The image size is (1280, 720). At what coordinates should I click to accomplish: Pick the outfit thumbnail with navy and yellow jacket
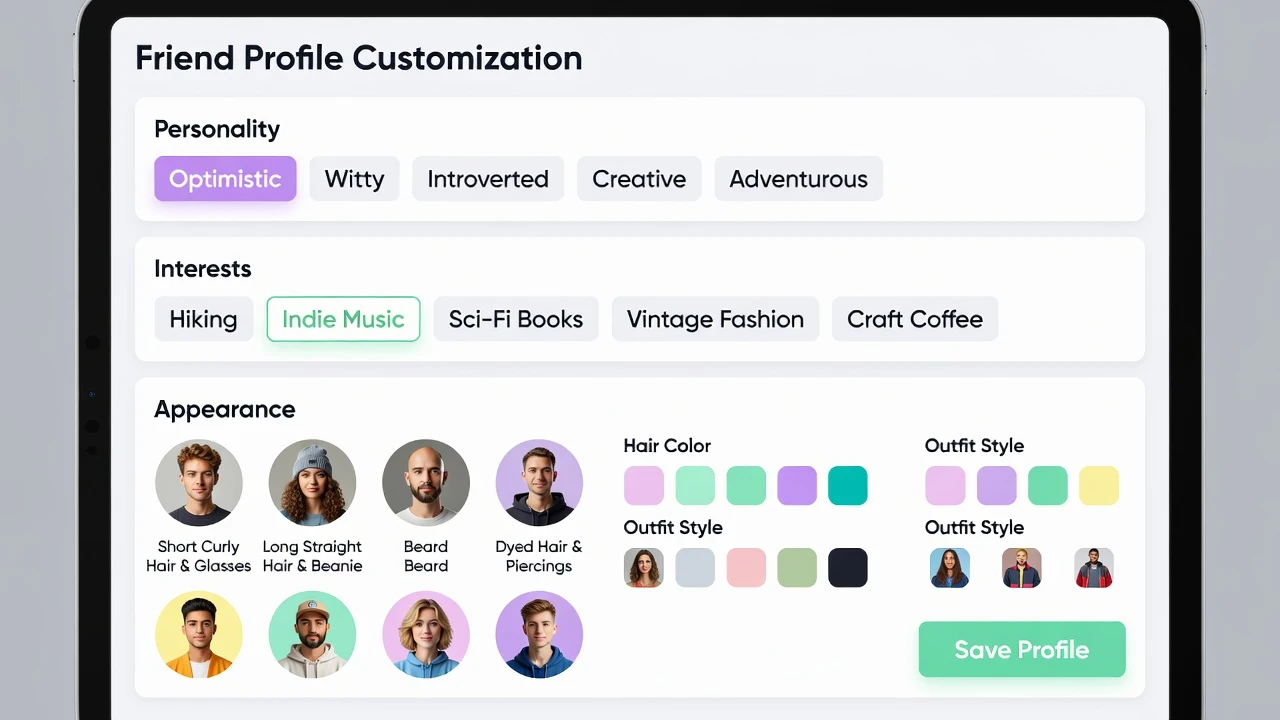point(1022,567)
